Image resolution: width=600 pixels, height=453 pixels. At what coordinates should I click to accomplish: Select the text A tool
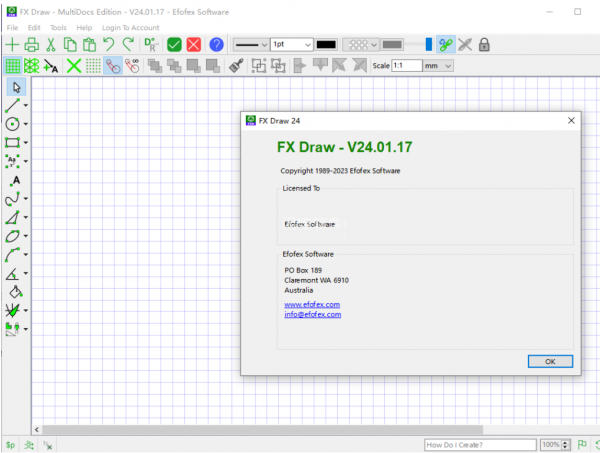pyautogui.click(x=15, y=180)
